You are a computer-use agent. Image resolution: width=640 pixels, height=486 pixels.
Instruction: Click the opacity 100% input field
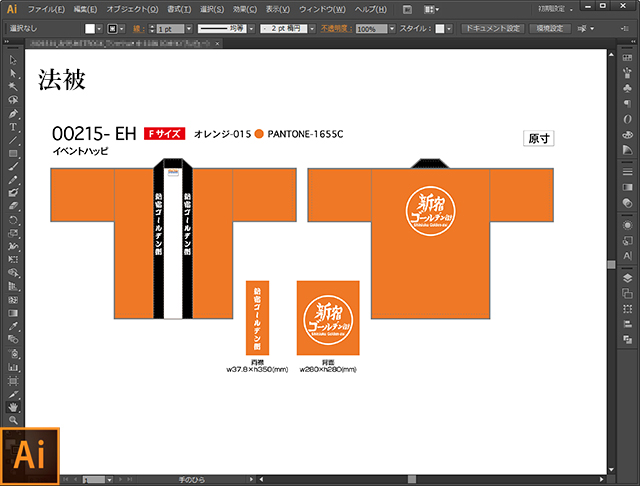(367, 30)
